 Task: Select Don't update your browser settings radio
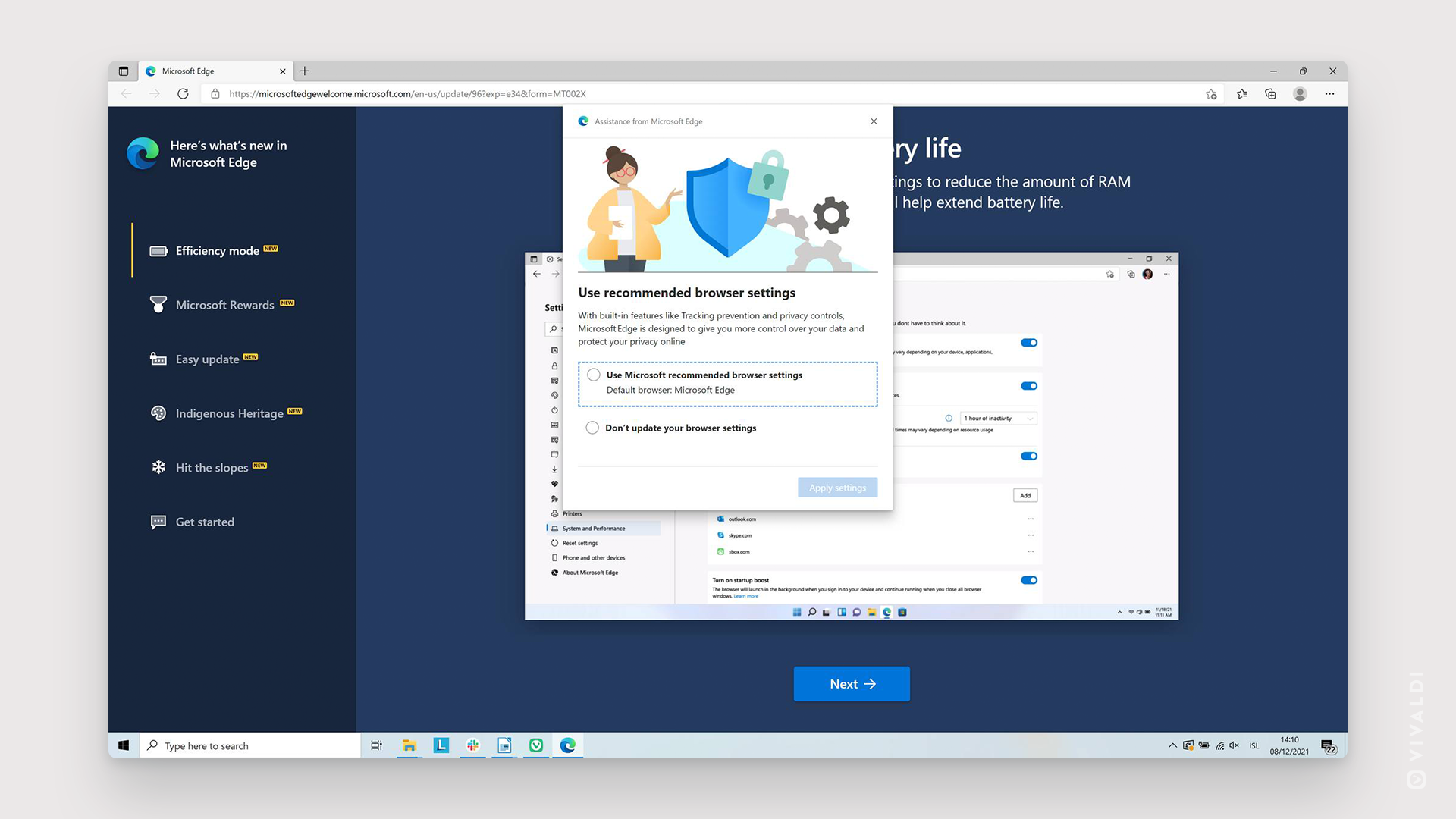[593, 428]
